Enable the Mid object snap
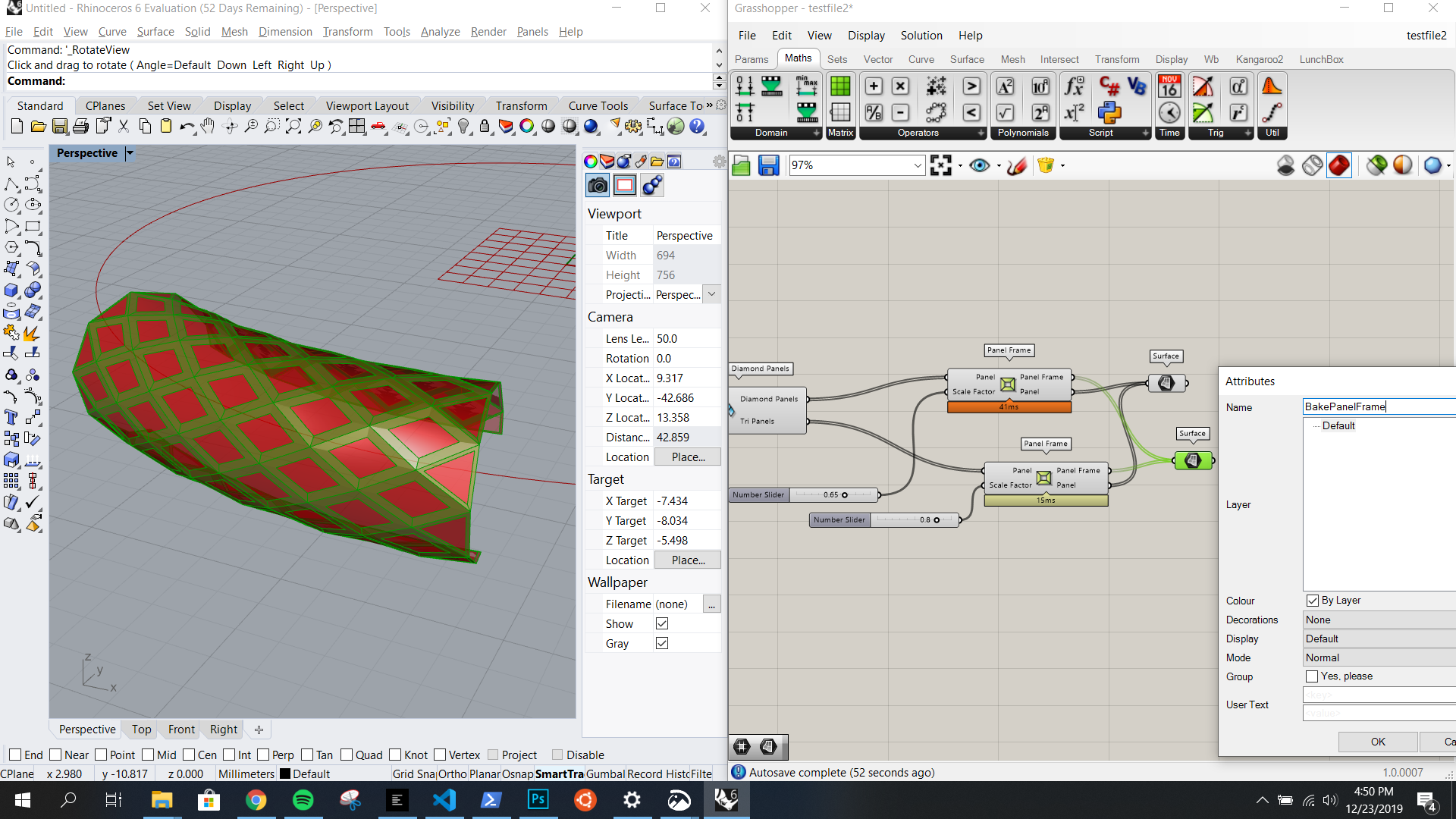This screenshot has height=819, width=1456. [x=148, y=755]
